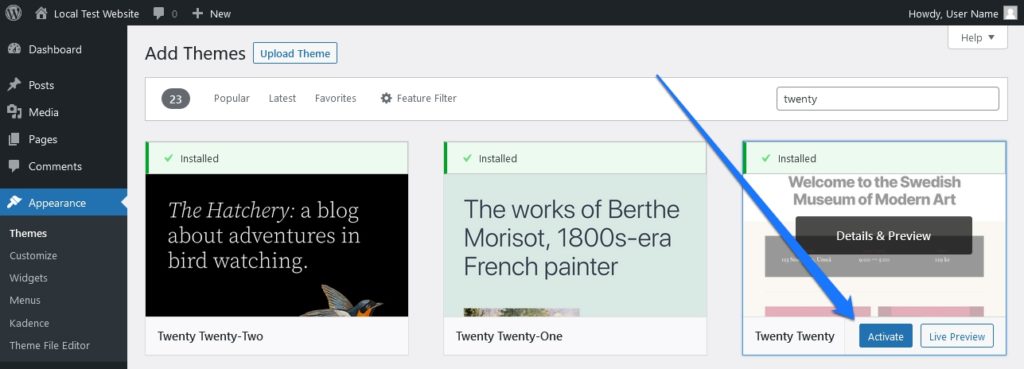Click the Comments bubble icon in sidebar
Image resolution: width=1024 pixels, height=369 pixels.
pos(14,166)
